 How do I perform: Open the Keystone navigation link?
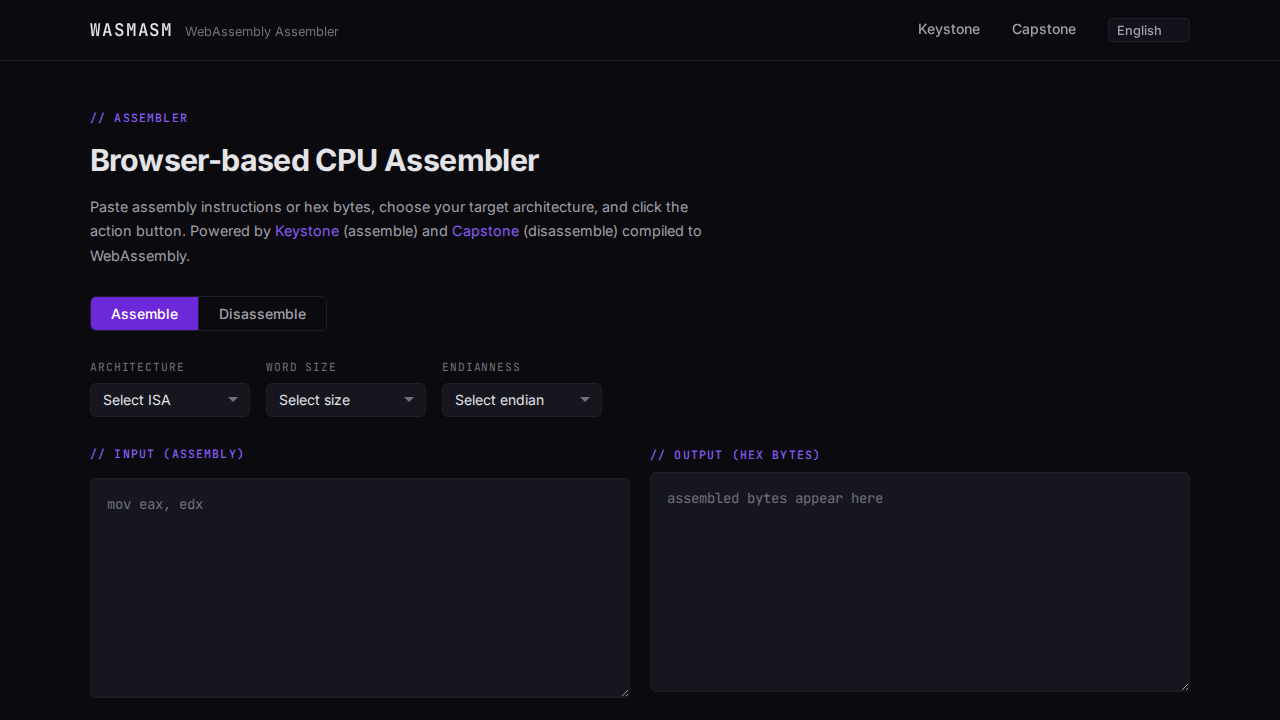948,29
